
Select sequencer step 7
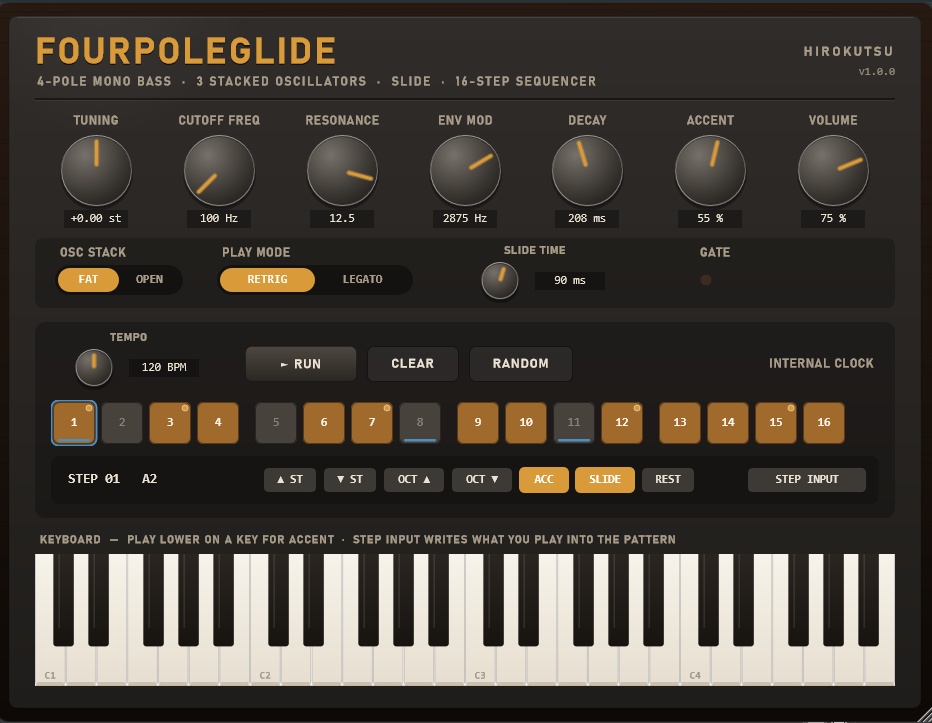[372, 423]
